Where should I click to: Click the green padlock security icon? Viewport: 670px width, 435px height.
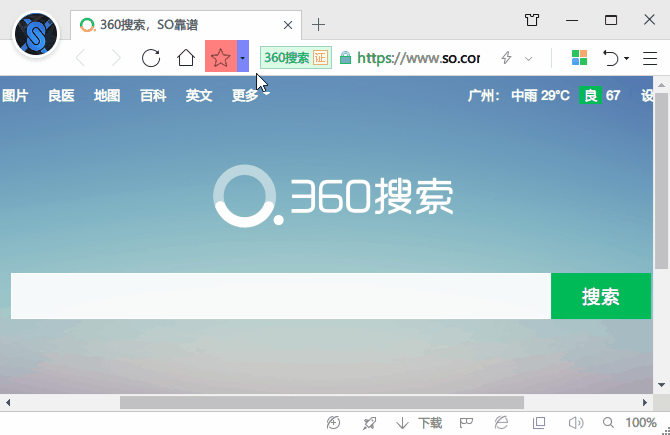(345, 58)
